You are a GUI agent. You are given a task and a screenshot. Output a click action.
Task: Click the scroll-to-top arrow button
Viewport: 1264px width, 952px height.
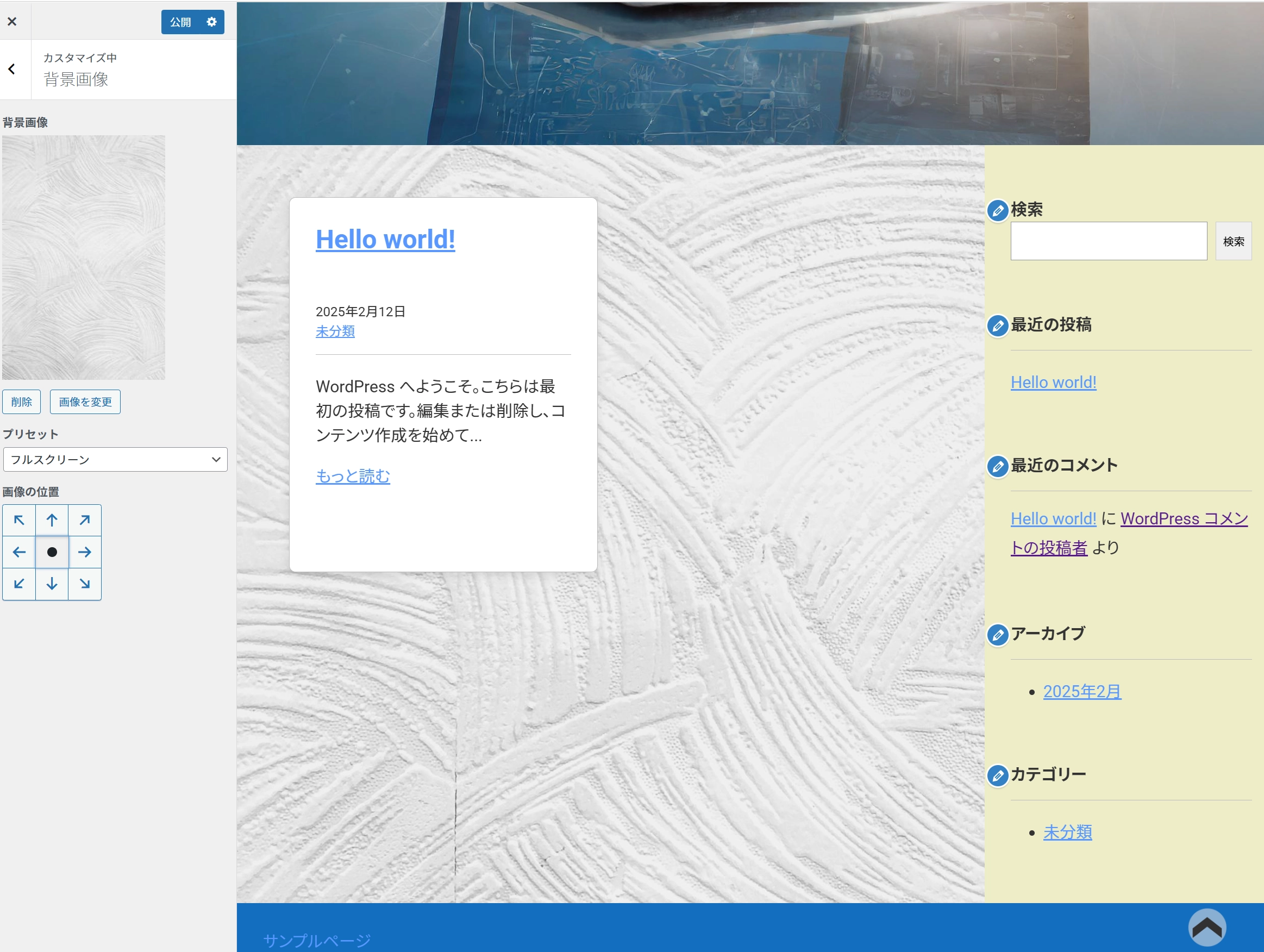pyautogui.click(x=1207, y=928)
